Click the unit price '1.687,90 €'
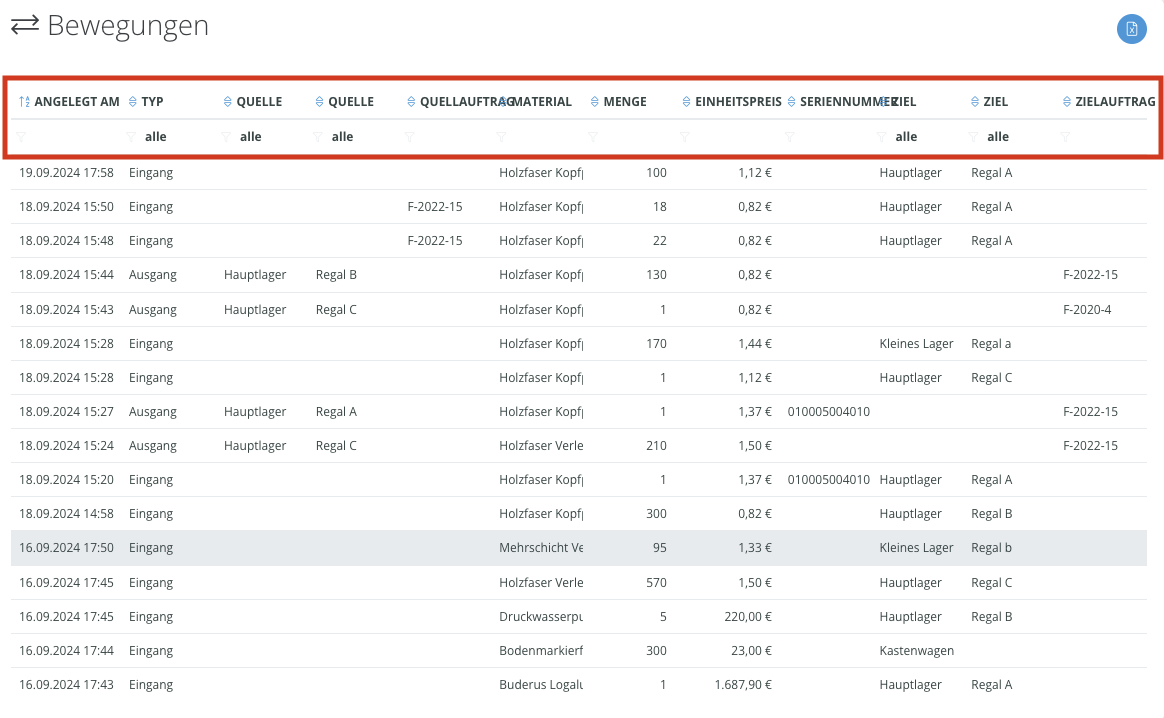The width and height of the screenshot is (1164, 718). point(743,685)
